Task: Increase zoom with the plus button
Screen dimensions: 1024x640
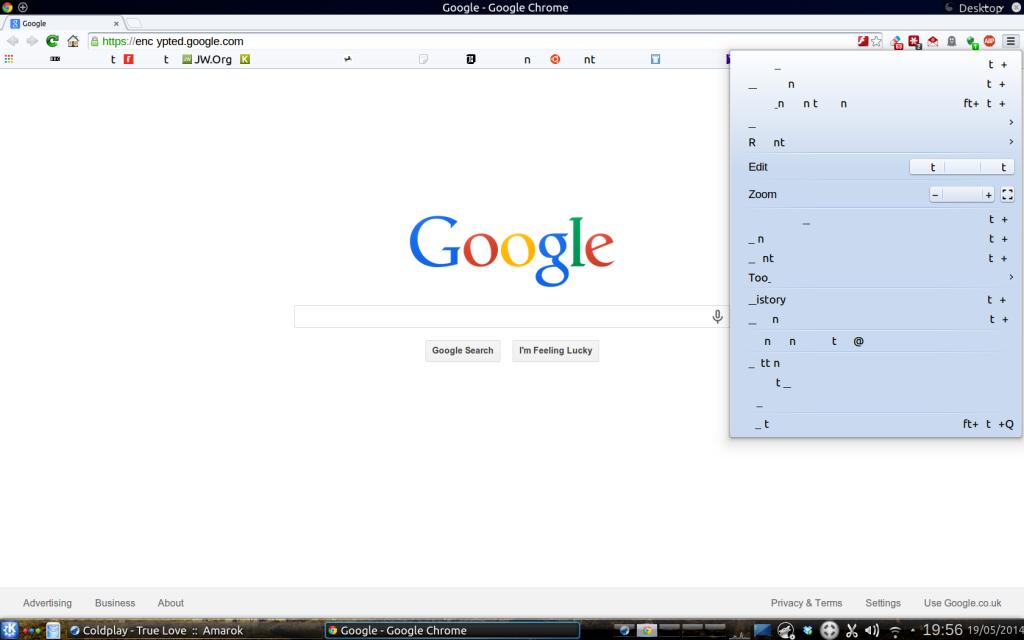Action: 988,195
